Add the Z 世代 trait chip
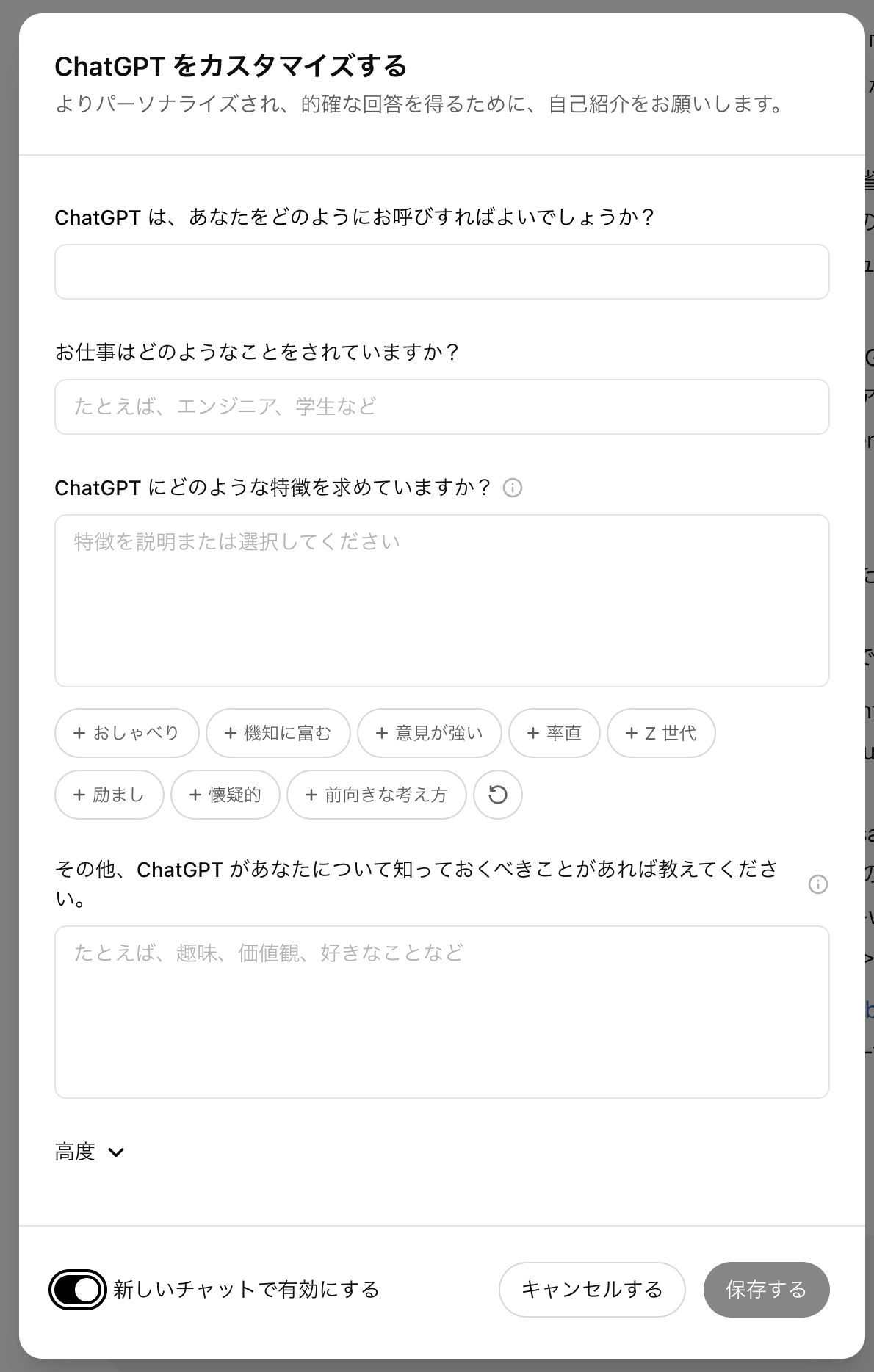 tap(661, 733)
